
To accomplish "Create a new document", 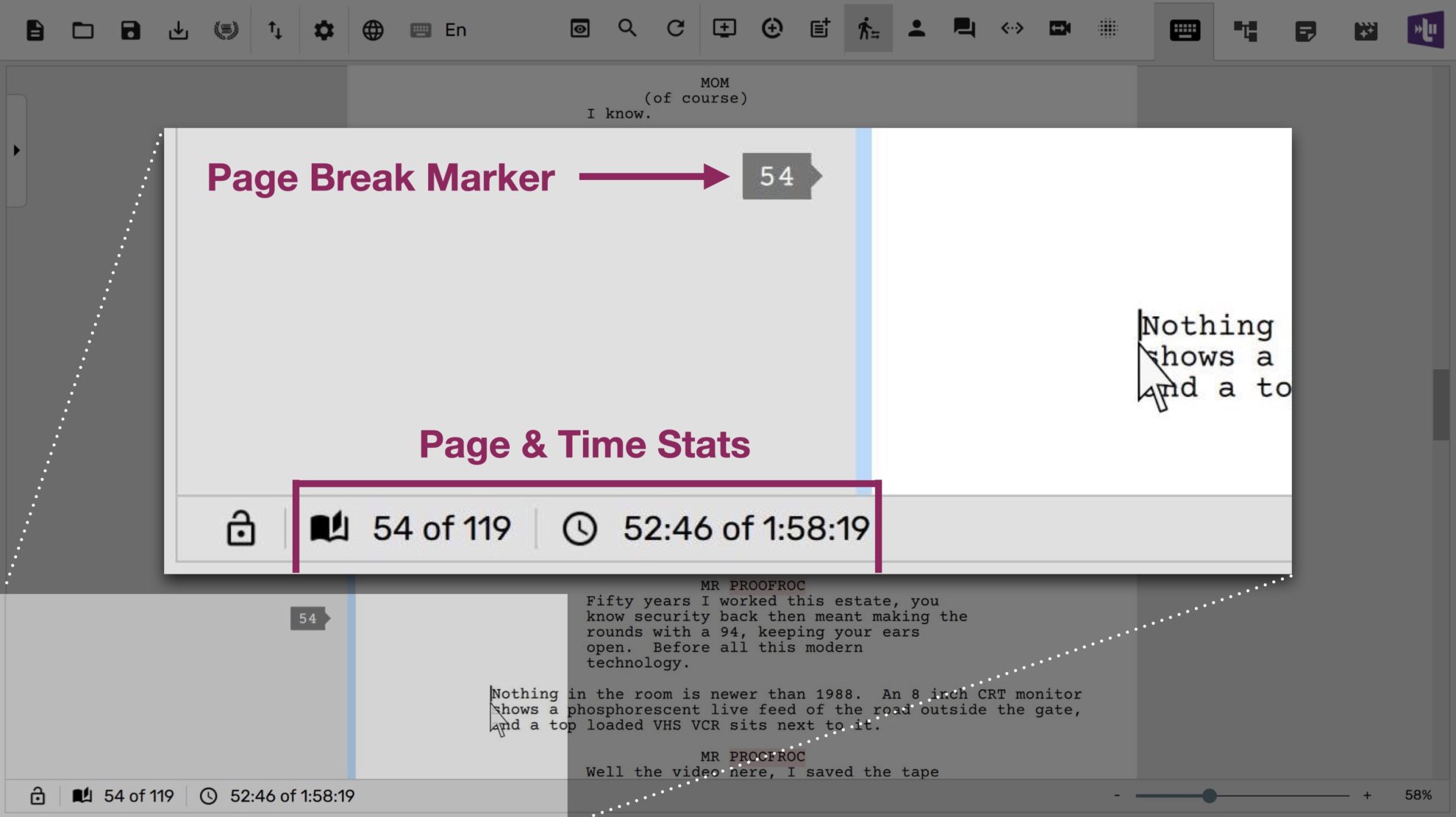I will pyautogui.click(x=35, y=29).
